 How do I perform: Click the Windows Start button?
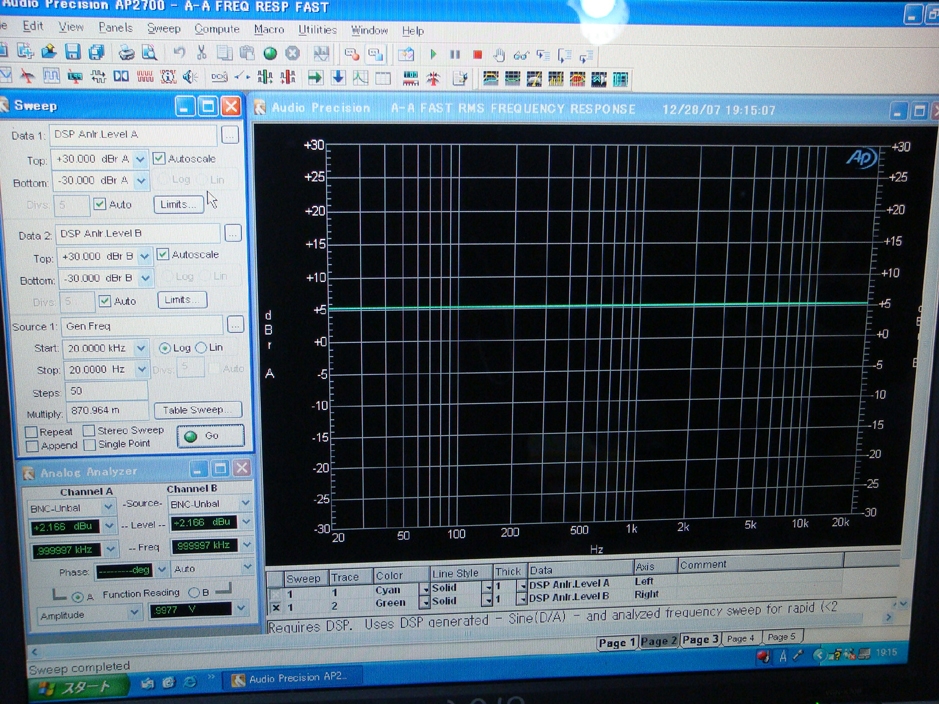[x=78, y=687]
